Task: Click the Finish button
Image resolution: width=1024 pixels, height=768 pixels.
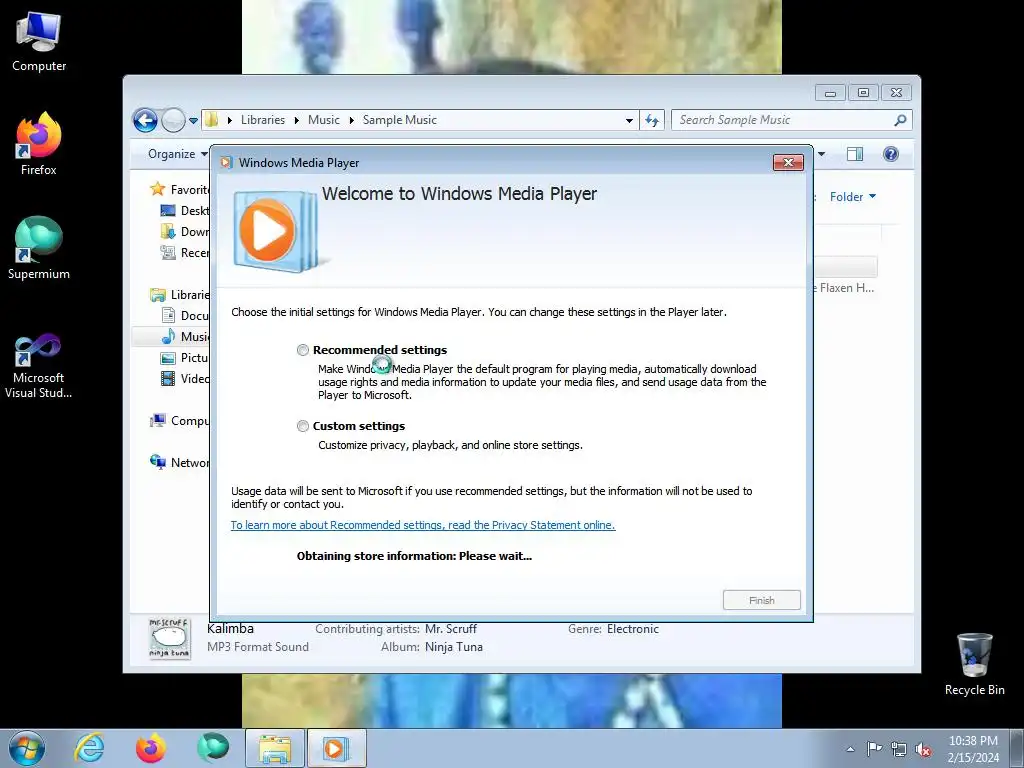Action: pyautogui.click(x=761, y=600)
